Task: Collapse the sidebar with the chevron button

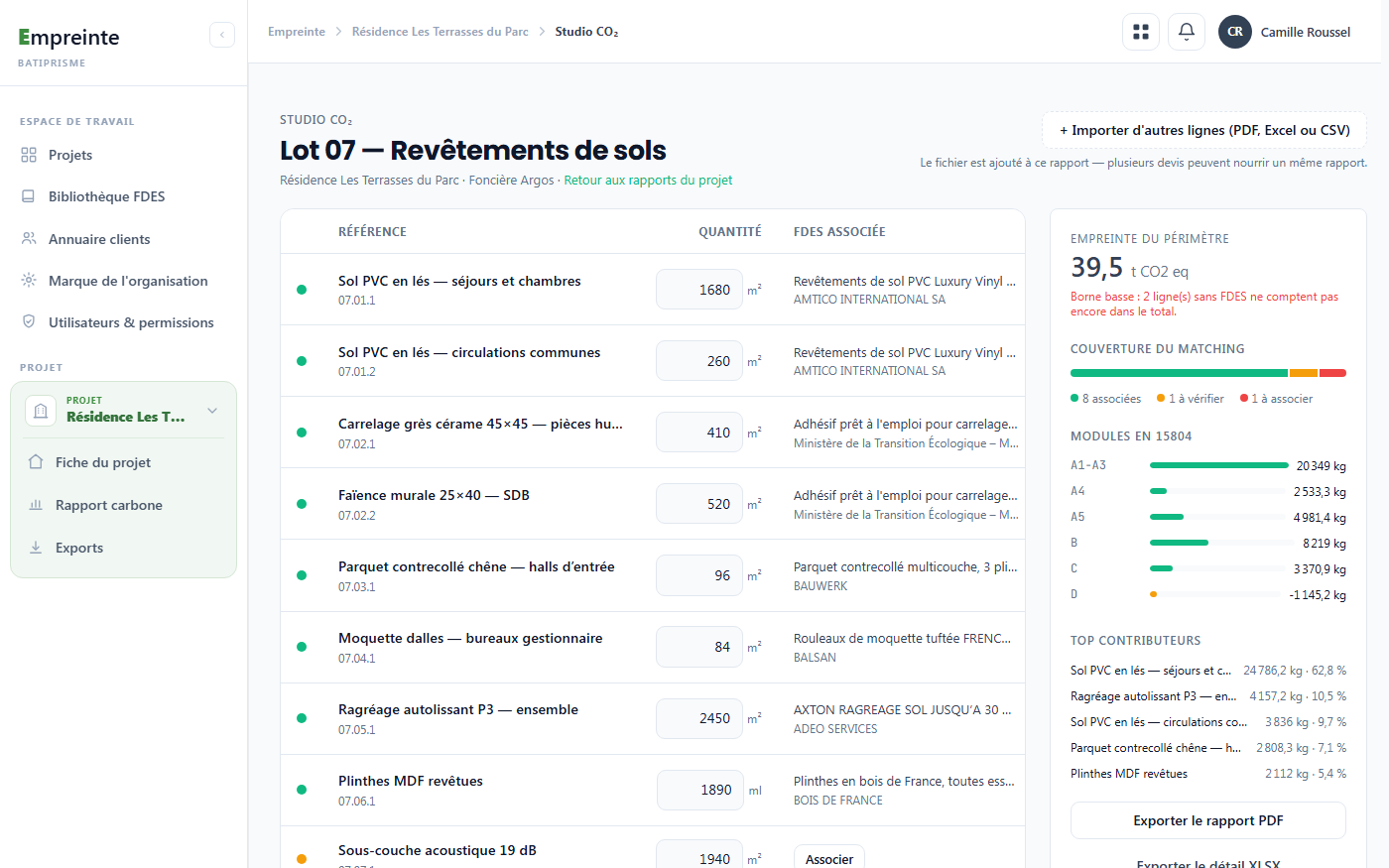Action: click(x=222, y=35)
